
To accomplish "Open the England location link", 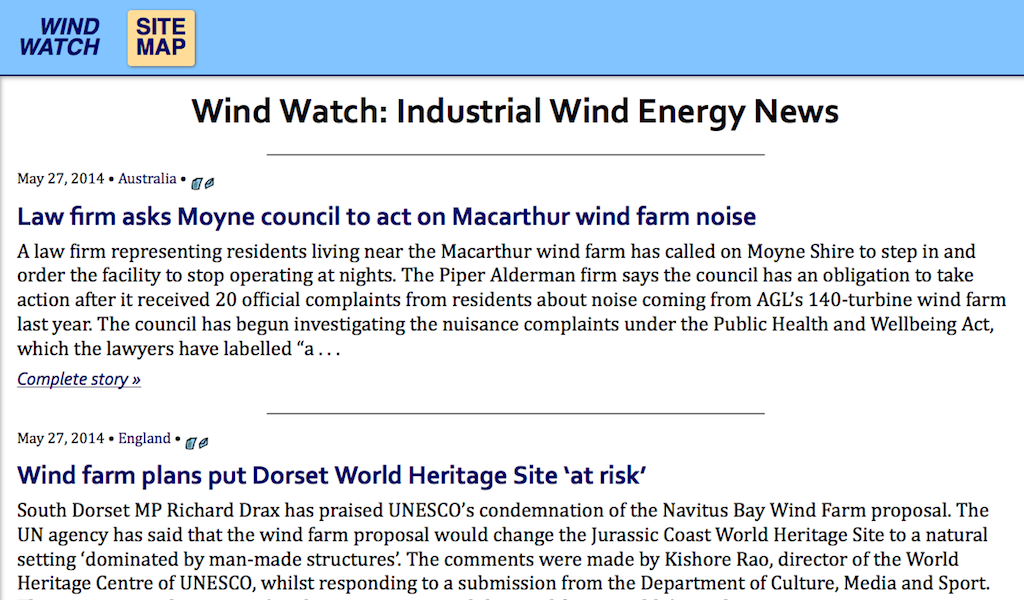I will (x=144, y=438).
